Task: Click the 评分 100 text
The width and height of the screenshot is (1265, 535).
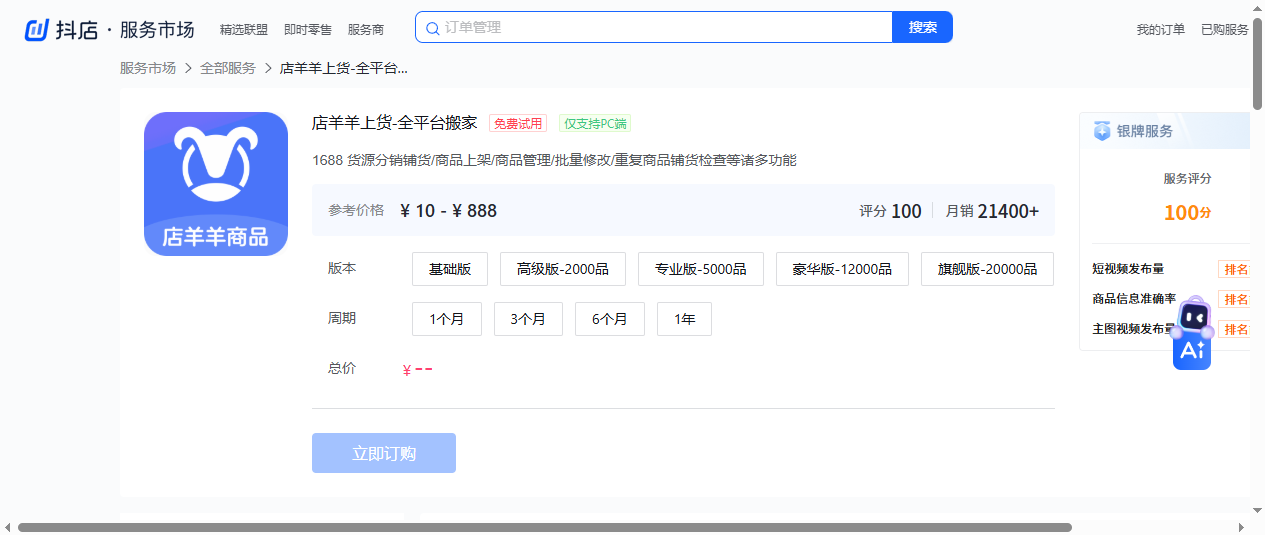Action: [890, 211]
